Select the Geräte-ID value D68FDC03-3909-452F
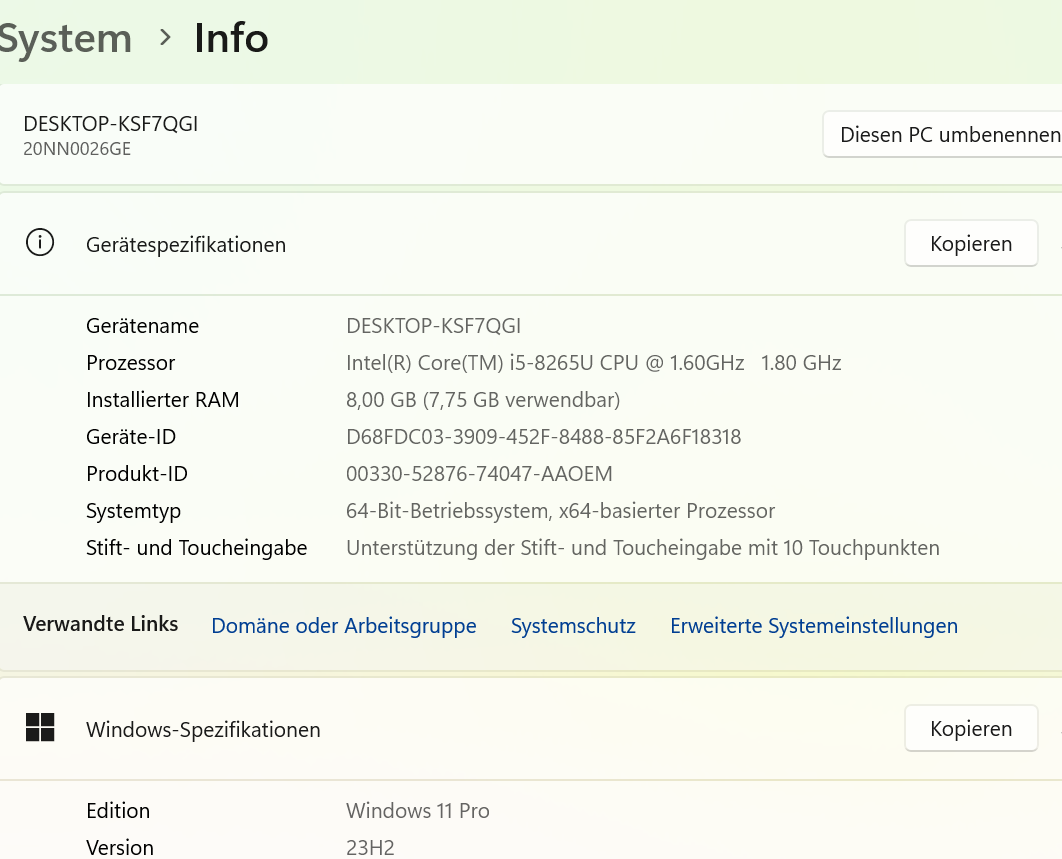This screenshot has width=1062, height=859. coord(544,437)
